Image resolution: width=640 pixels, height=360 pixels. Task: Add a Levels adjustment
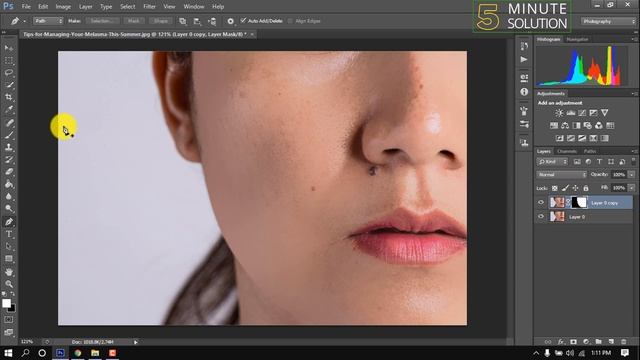click(x=571, y=113)
